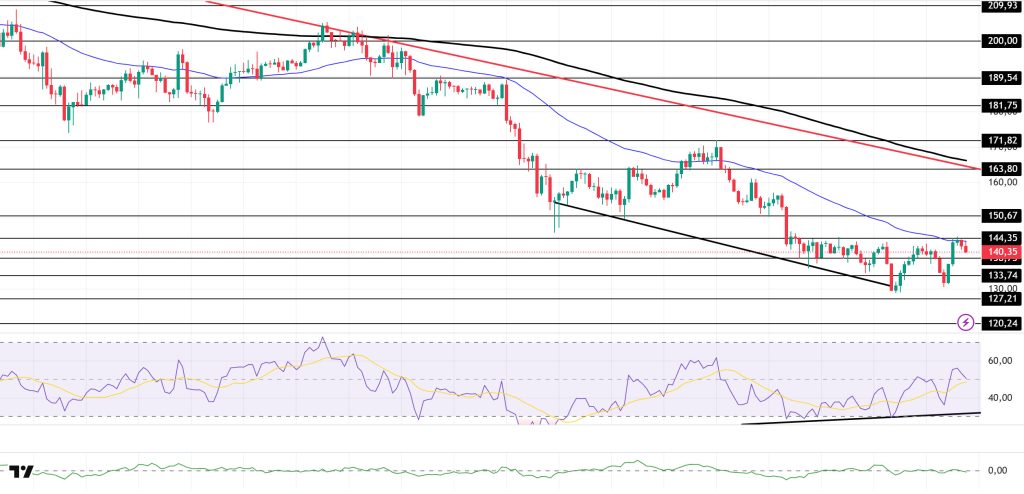Select the 209,93 price level label

1003,6
